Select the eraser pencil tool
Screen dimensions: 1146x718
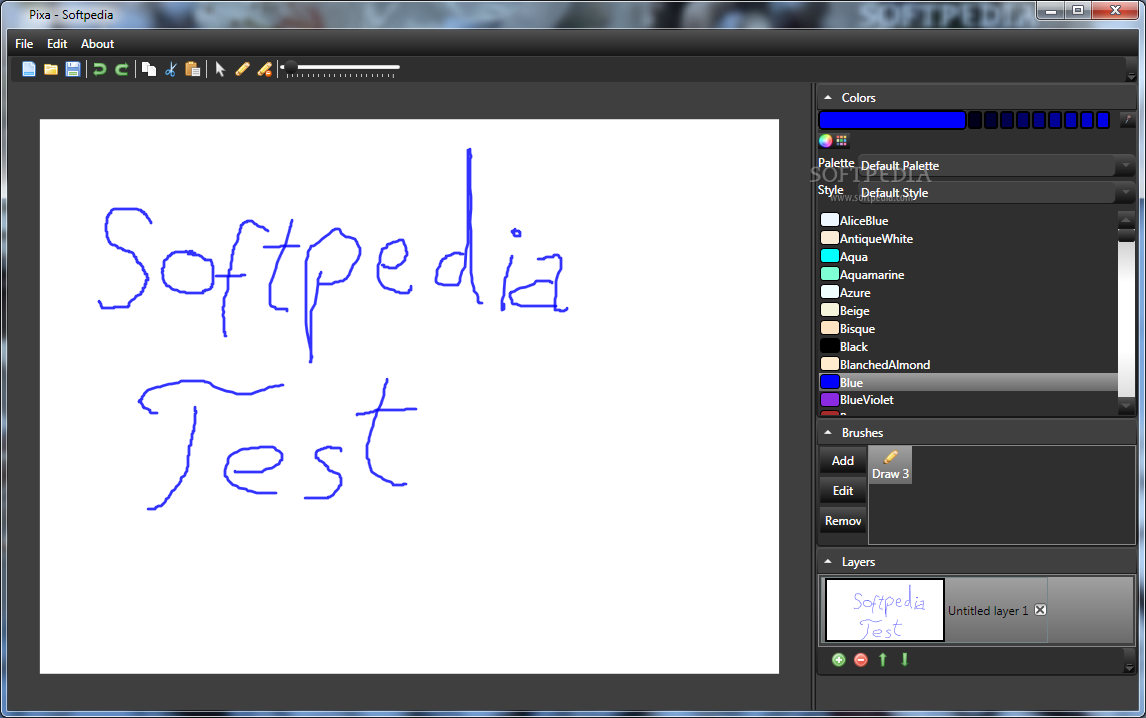coord(265,69)
